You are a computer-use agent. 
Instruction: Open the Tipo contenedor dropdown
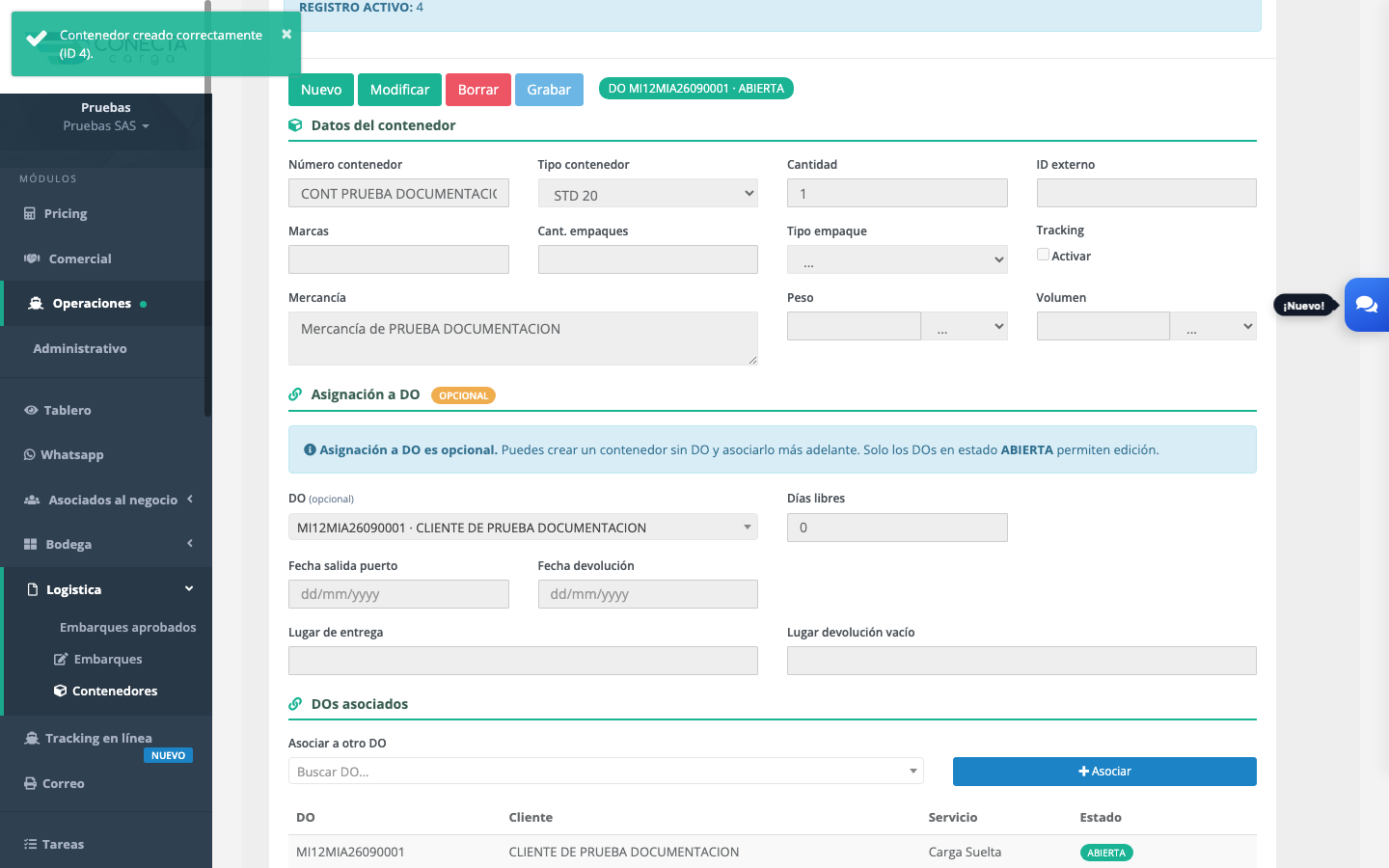pos(647,194)
